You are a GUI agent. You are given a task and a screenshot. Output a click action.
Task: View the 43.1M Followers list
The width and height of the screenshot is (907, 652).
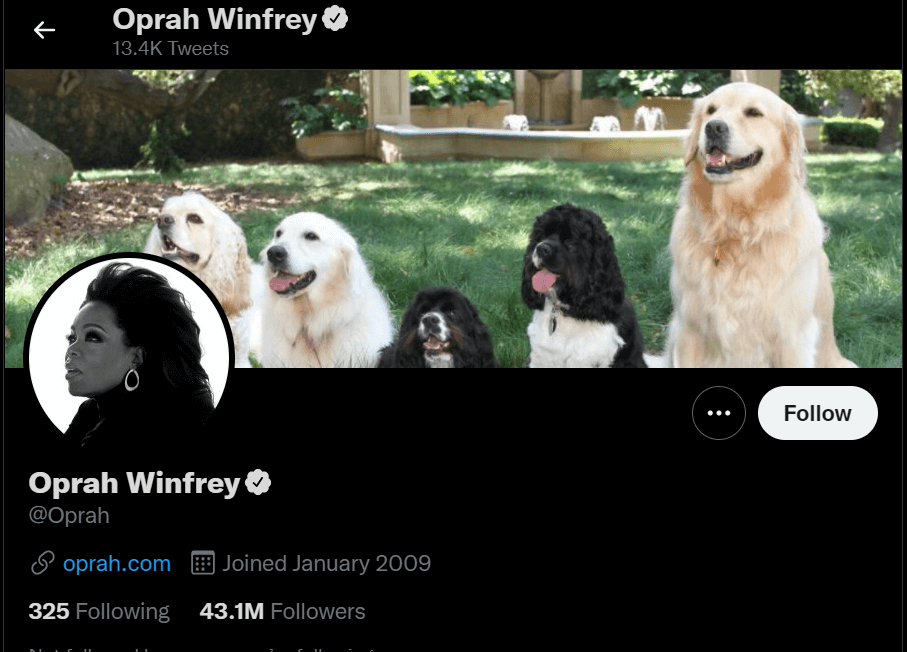point(282,612)
